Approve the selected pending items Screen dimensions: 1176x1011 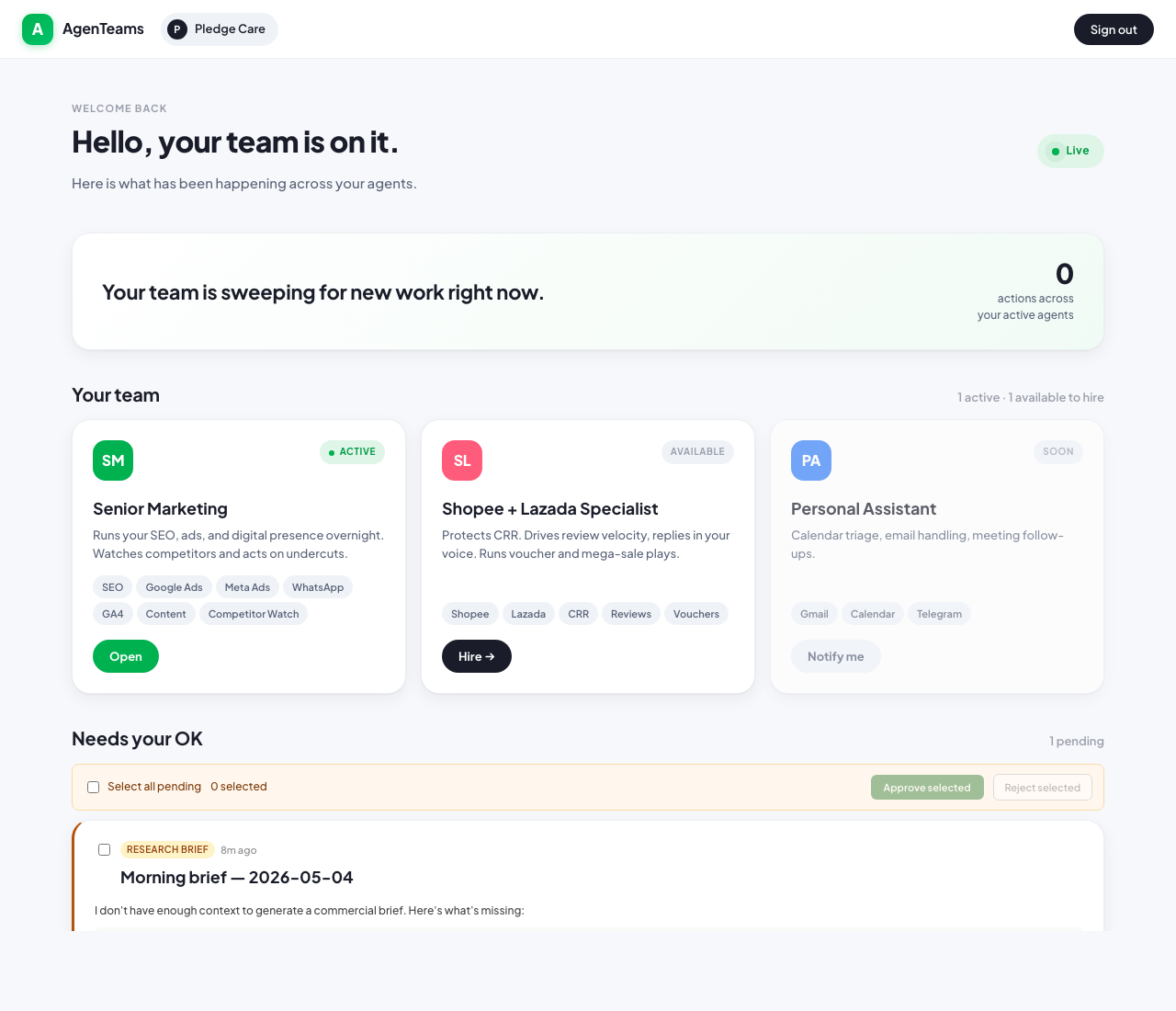point(927,788)
